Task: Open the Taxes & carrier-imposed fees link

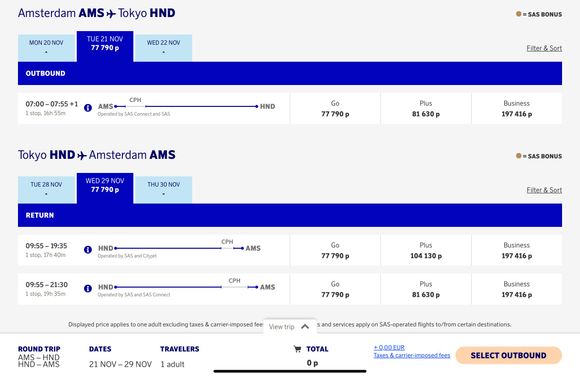Action: point(412,355)
